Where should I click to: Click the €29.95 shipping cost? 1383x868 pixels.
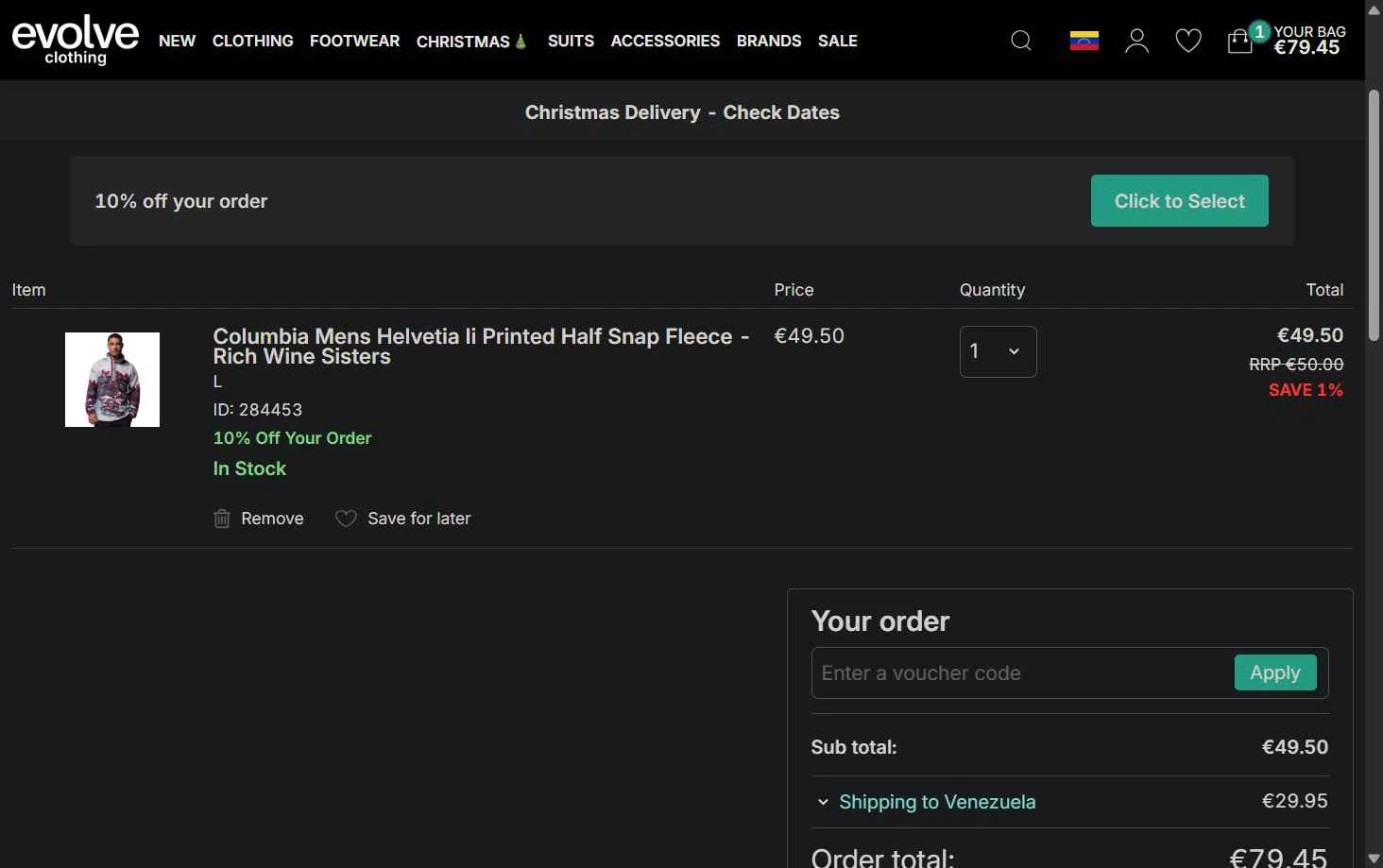point(1295,801)
